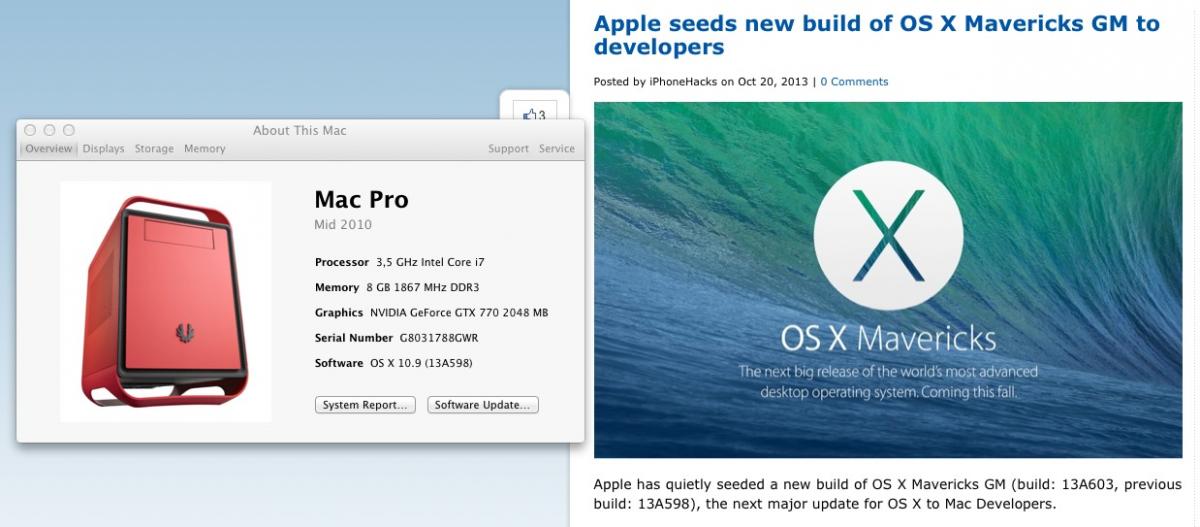Open the Storage tab

click(154, 149)
